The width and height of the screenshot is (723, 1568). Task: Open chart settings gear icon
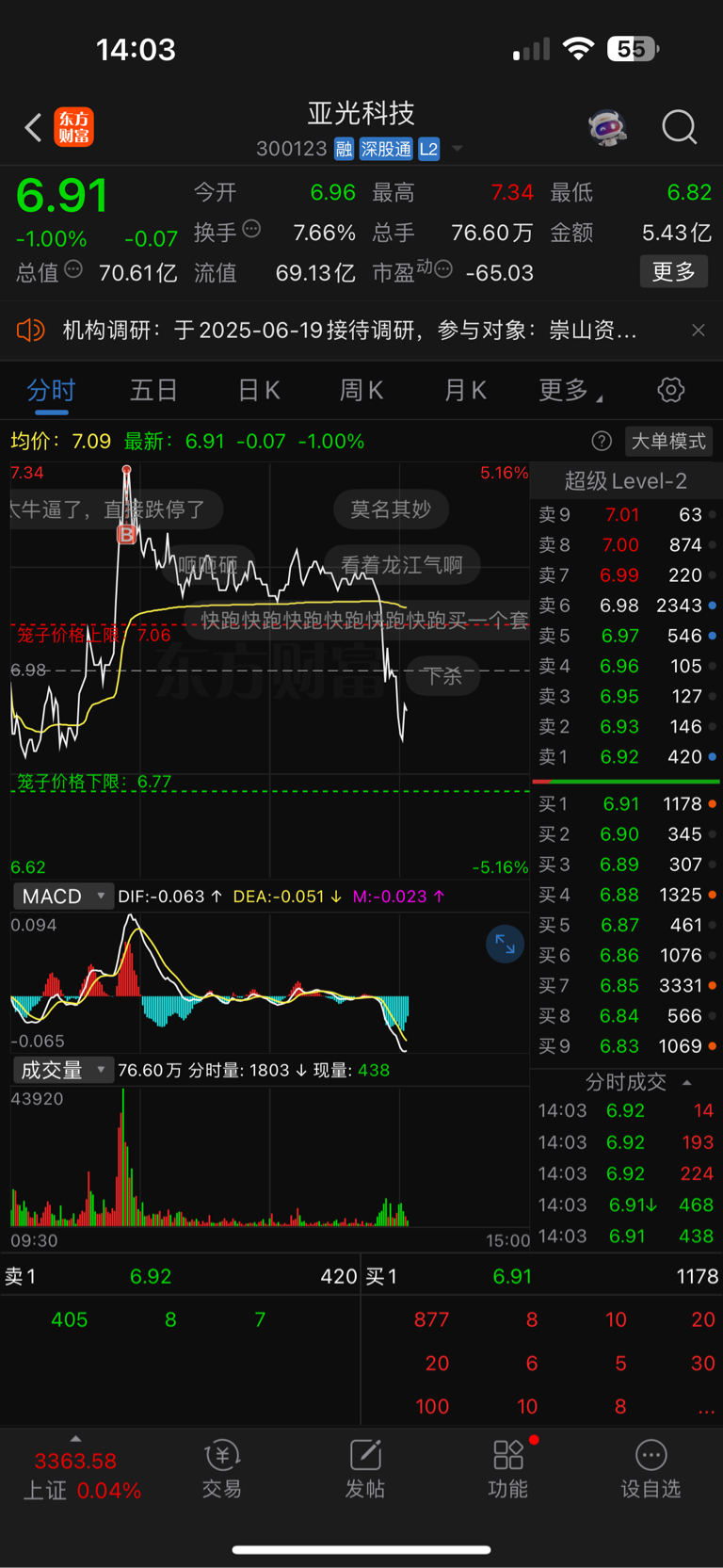pyautogui.click(x=670, y=390)
